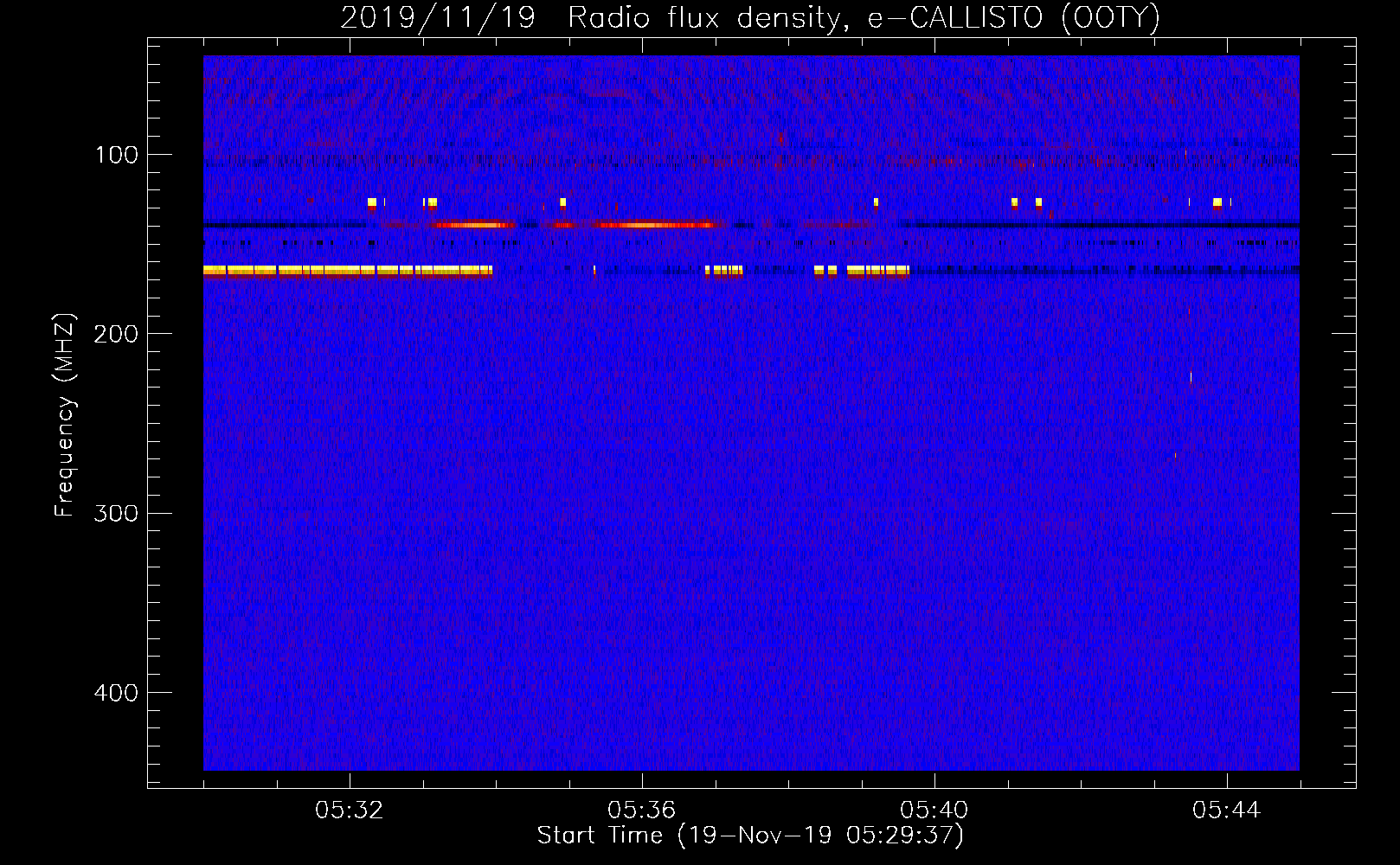Image resolution: width=1400 pixels, height=865 pixels.
Task: Click the 05:44 time tick label
Action: point(1227,811)
